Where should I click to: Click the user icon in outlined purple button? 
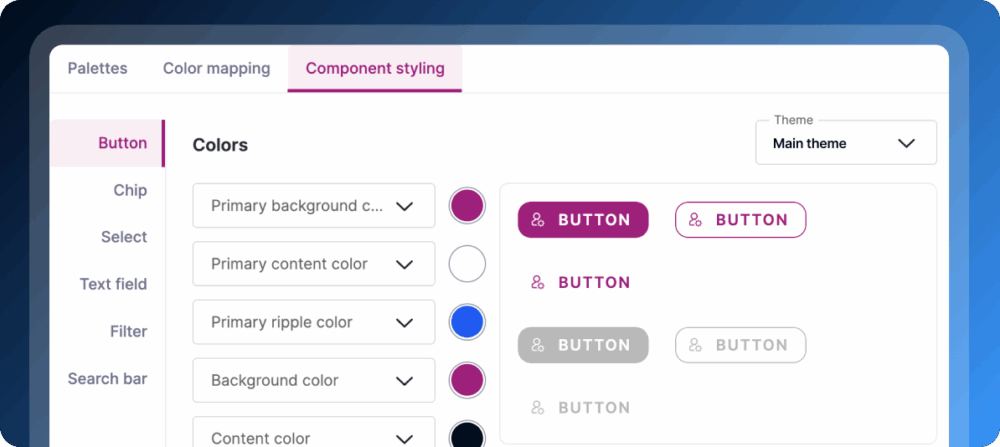pos(696,220)
